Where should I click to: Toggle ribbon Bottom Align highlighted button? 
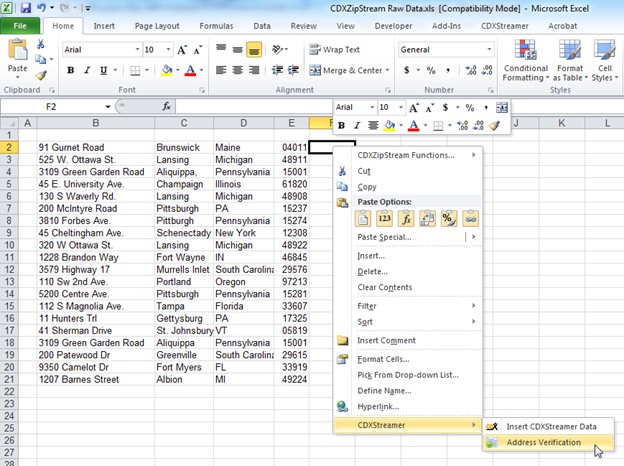click(254, 50)
